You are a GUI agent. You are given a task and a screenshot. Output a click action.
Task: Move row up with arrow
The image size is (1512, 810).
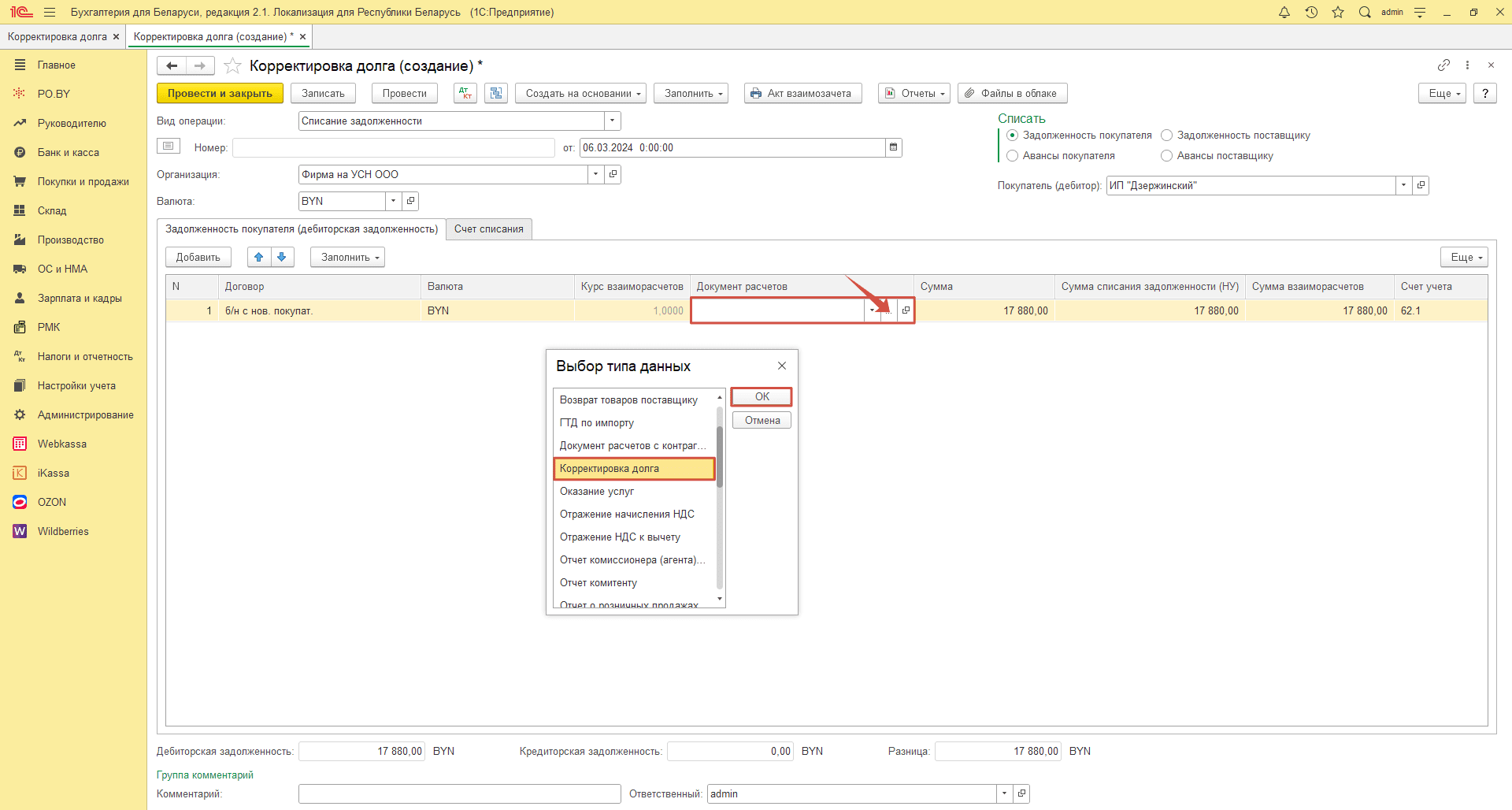[259, 257]
